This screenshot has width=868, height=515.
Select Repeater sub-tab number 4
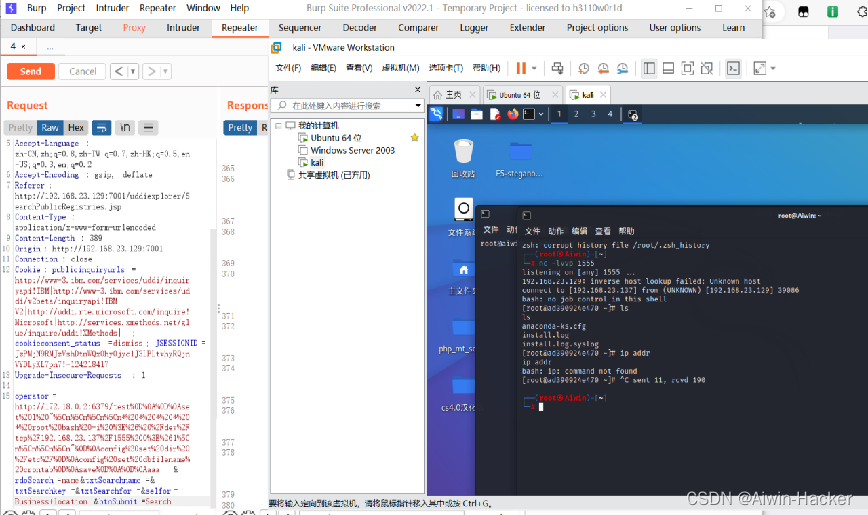(x=13, y=47)
